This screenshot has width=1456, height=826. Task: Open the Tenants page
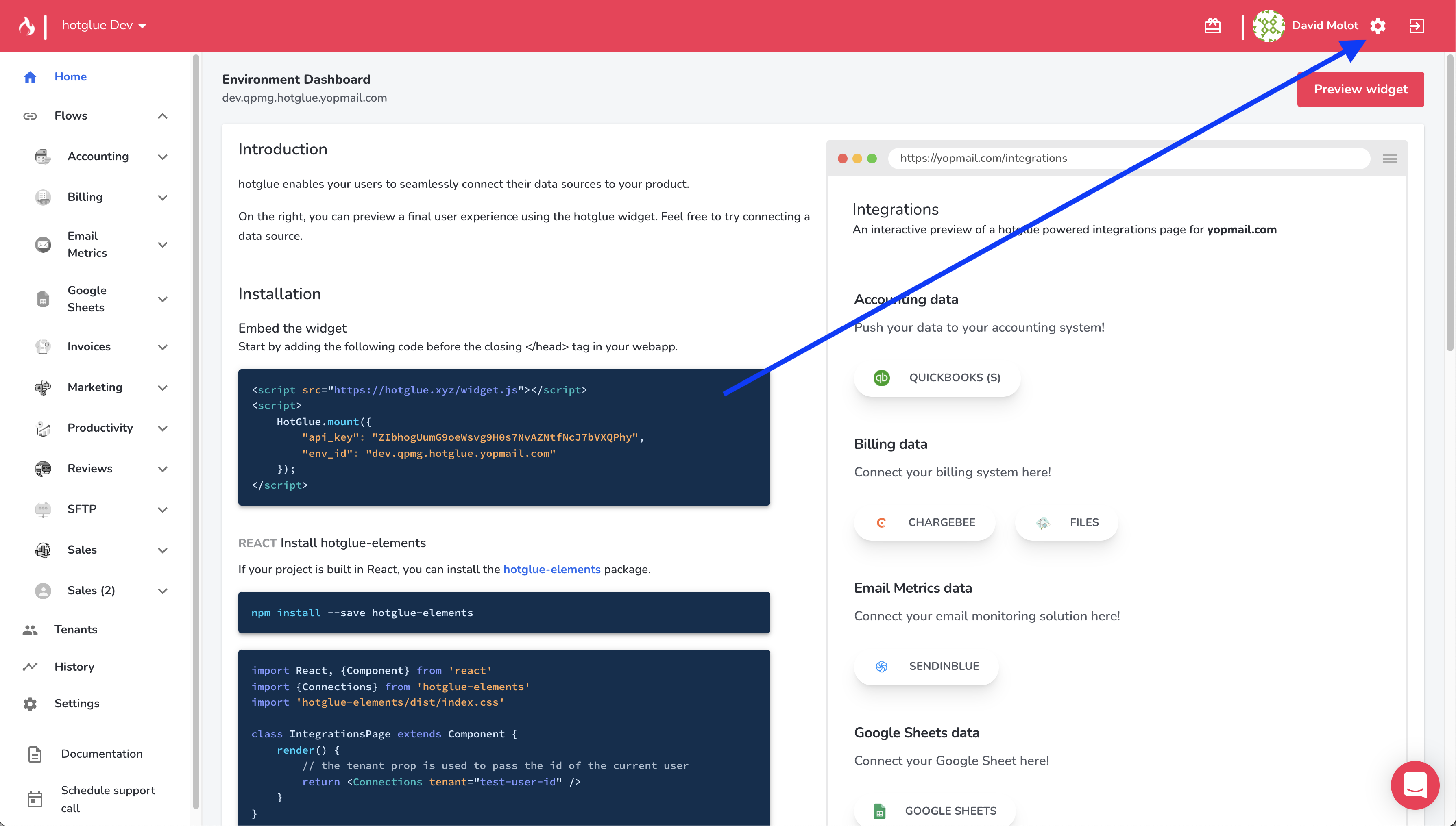76,630
